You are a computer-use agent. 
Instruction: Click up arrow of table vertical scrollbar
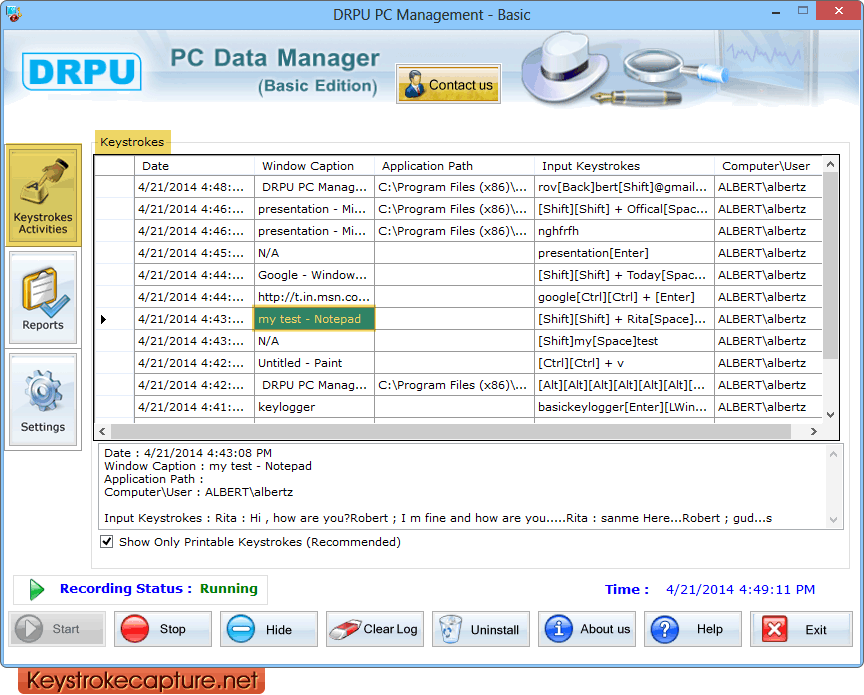[x=830, y=164]
